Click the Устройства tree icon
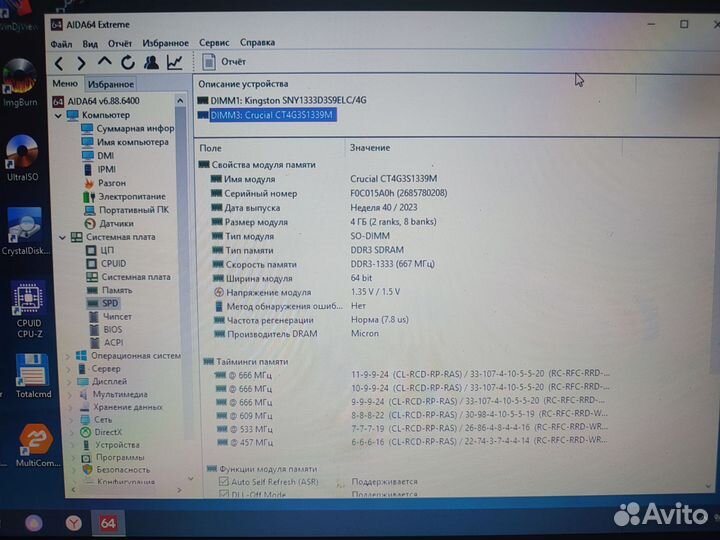Viewport: 720px width, 540px height. point(86,445)
